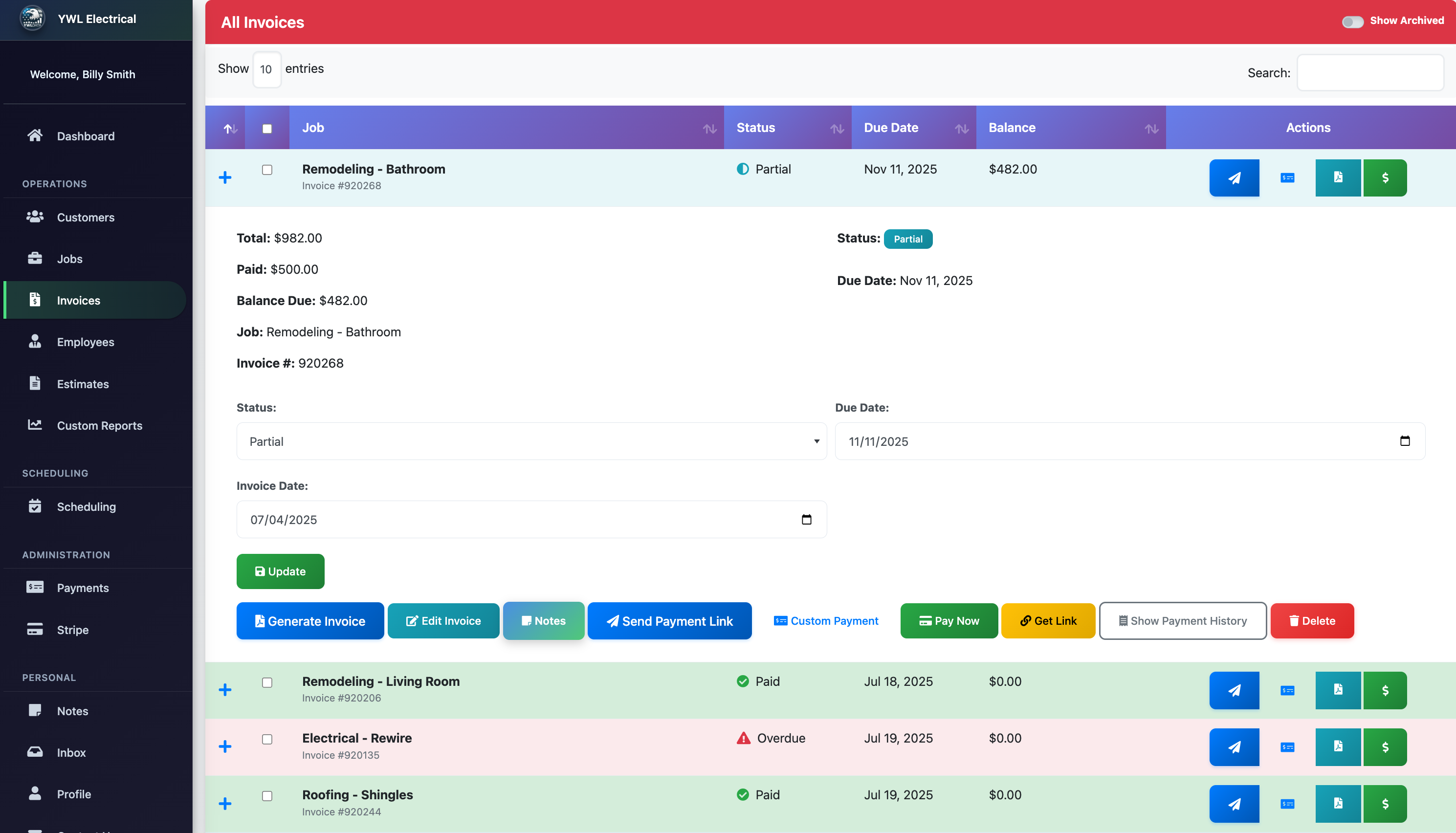1456x833 pixels.
Task: Click calendar icon in Invoice Date field
Action: click(x=806, y=520)
